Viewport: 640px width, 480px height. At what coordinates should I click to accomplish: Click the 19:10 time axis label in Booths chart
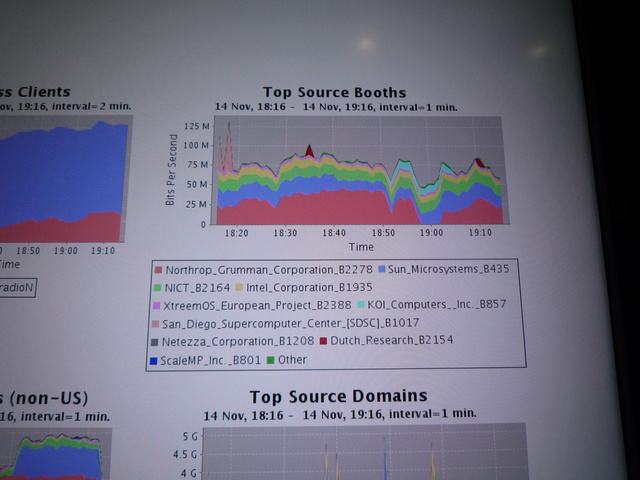tap(480, 232)
